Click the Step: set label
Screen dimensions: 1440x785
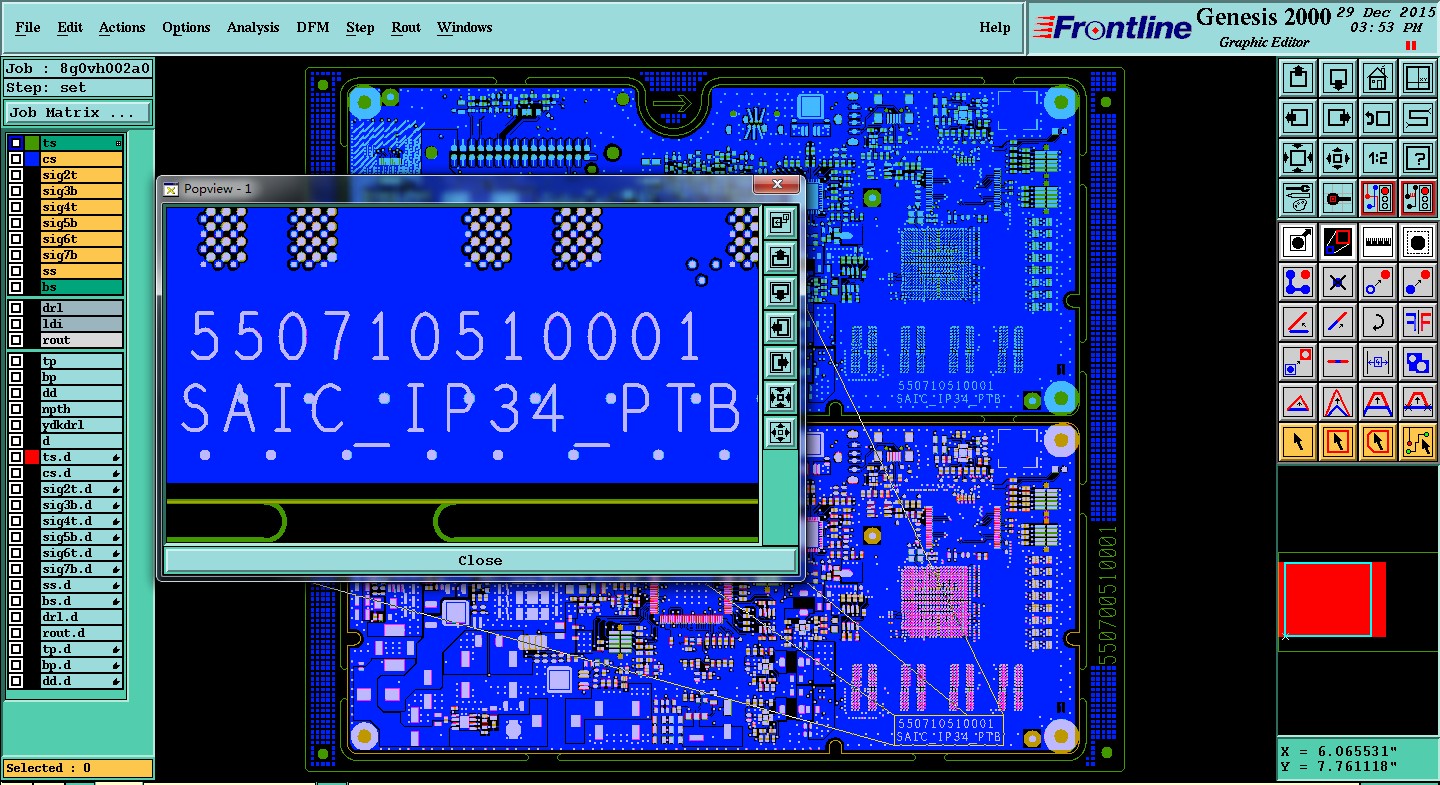pos(78,87)
